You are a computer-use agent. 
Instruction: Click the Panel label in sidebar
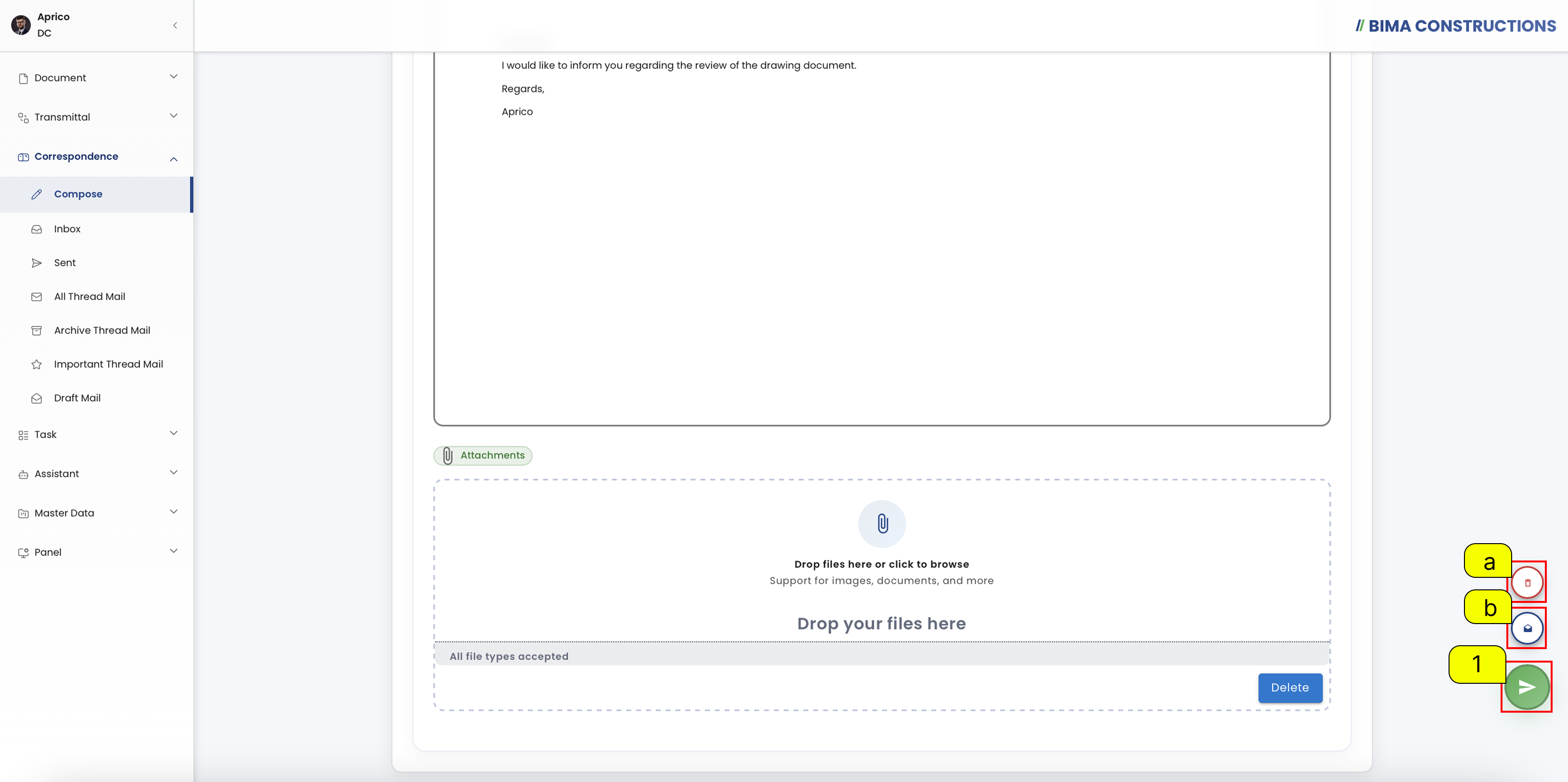point(48,553)
